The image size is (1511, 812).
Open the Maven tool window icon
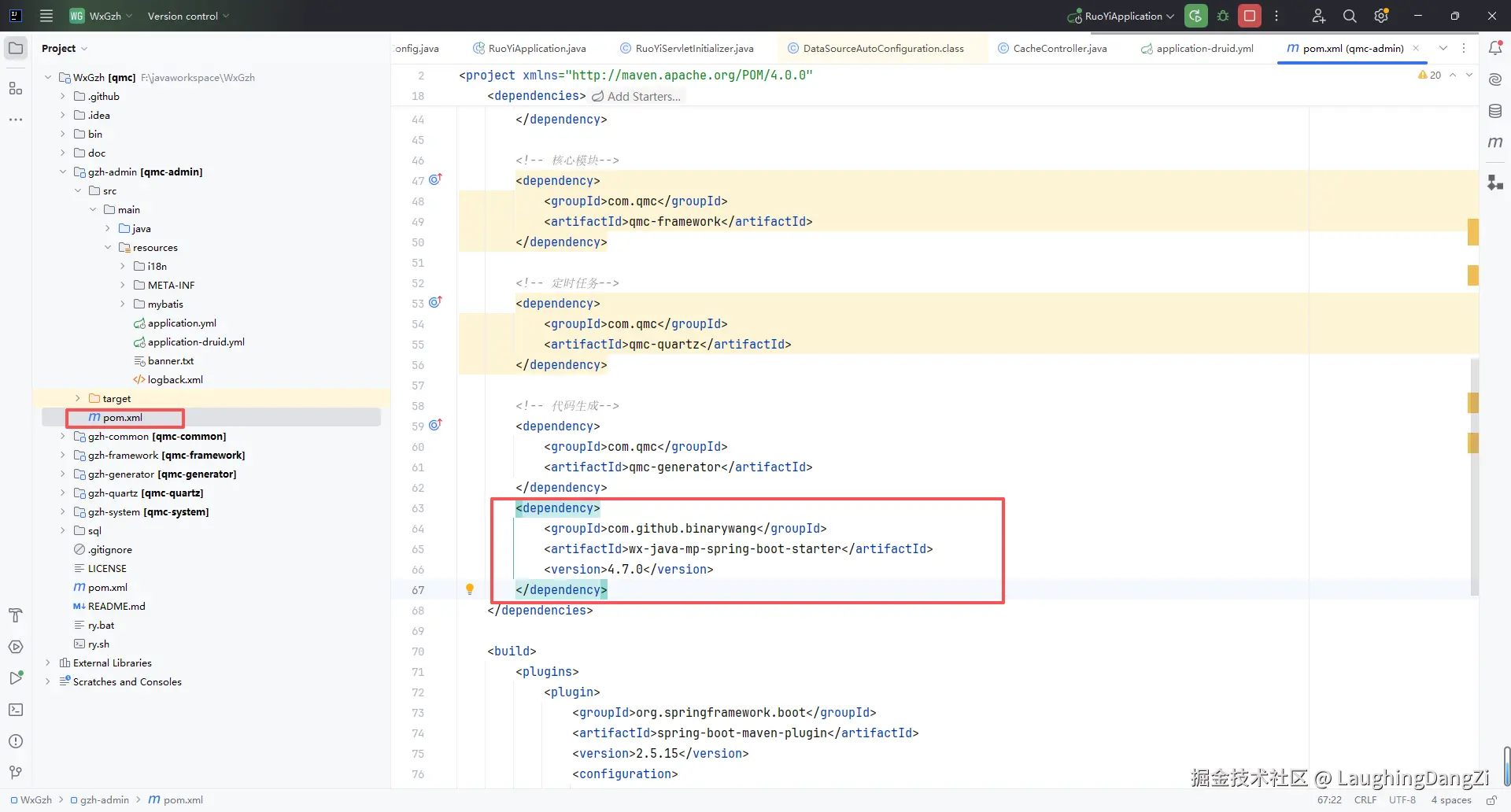1495,142
